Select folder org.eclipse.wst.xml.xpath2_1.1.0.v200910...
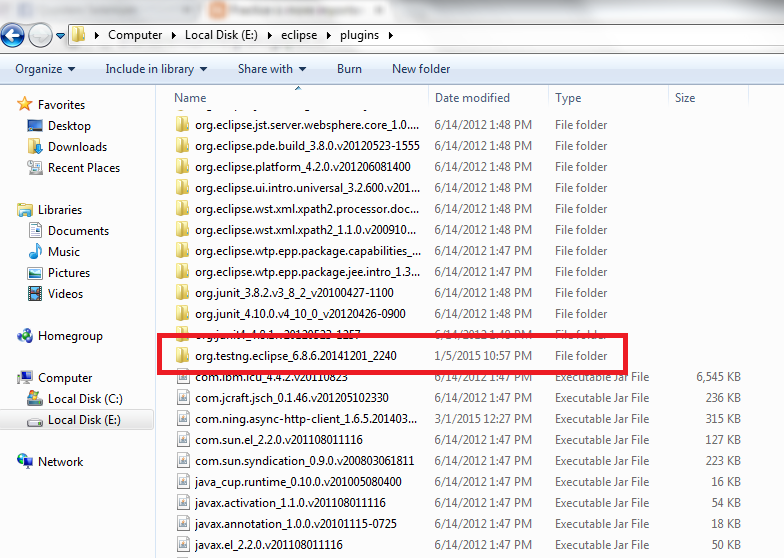 [305, 230]
